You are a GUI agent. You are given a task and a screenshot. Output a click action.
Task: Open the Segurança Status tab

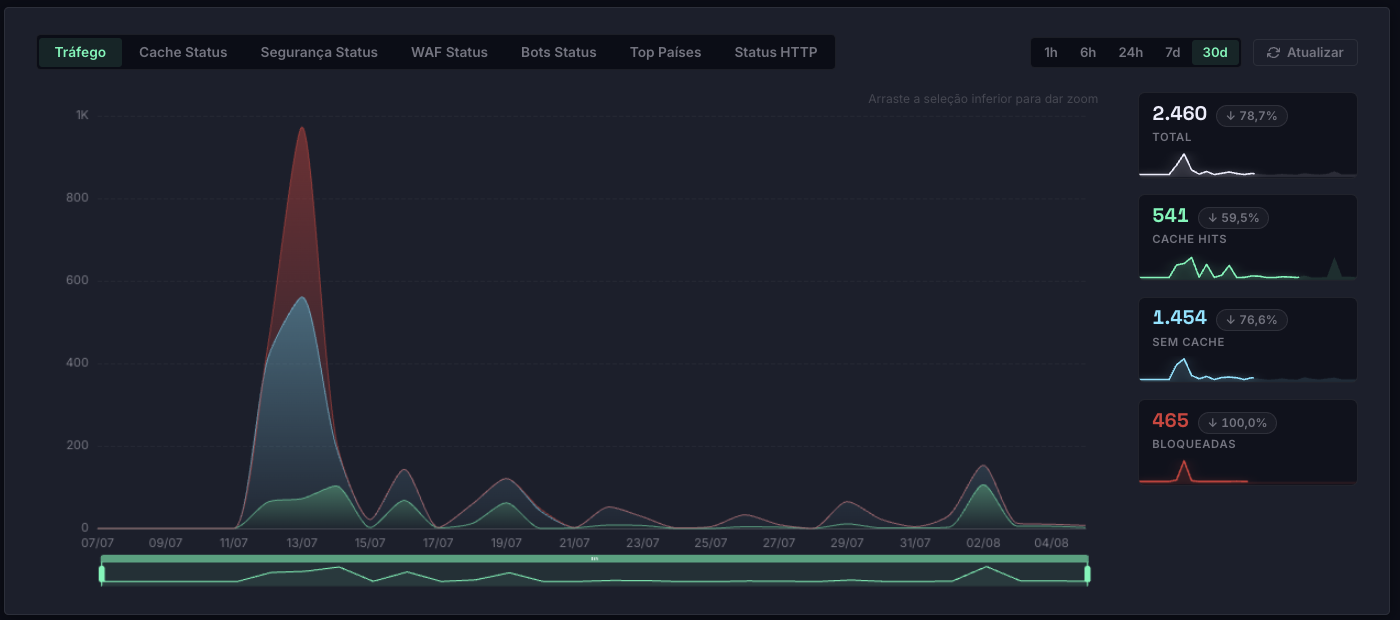319,52
